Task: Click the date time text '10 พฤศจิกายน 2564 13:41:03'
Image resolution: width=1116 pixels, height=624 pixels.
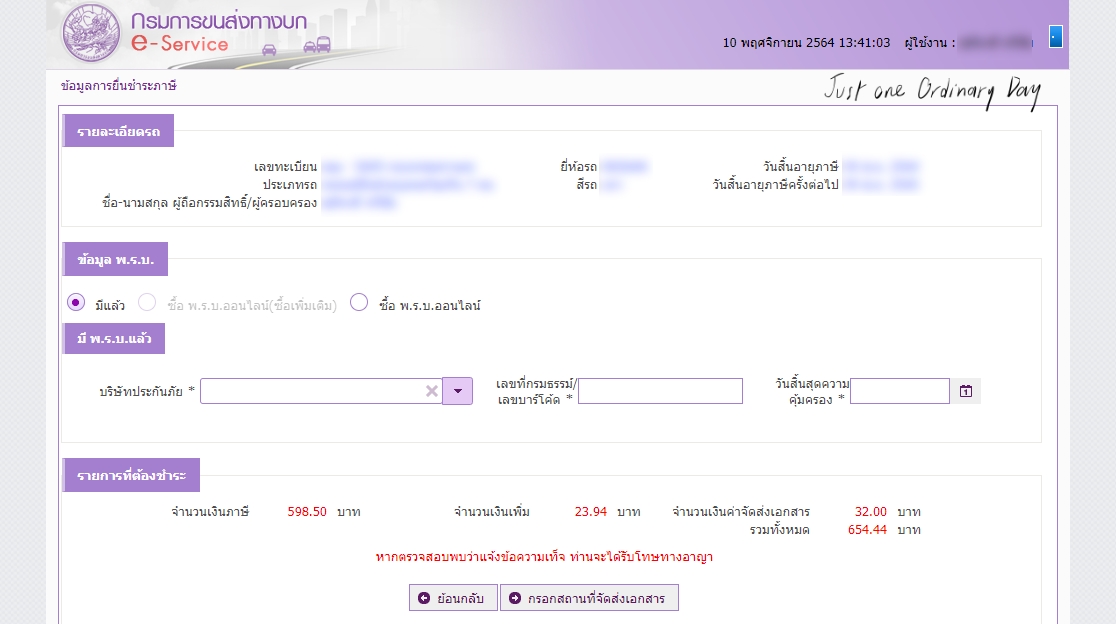Action: coord(806,43)
